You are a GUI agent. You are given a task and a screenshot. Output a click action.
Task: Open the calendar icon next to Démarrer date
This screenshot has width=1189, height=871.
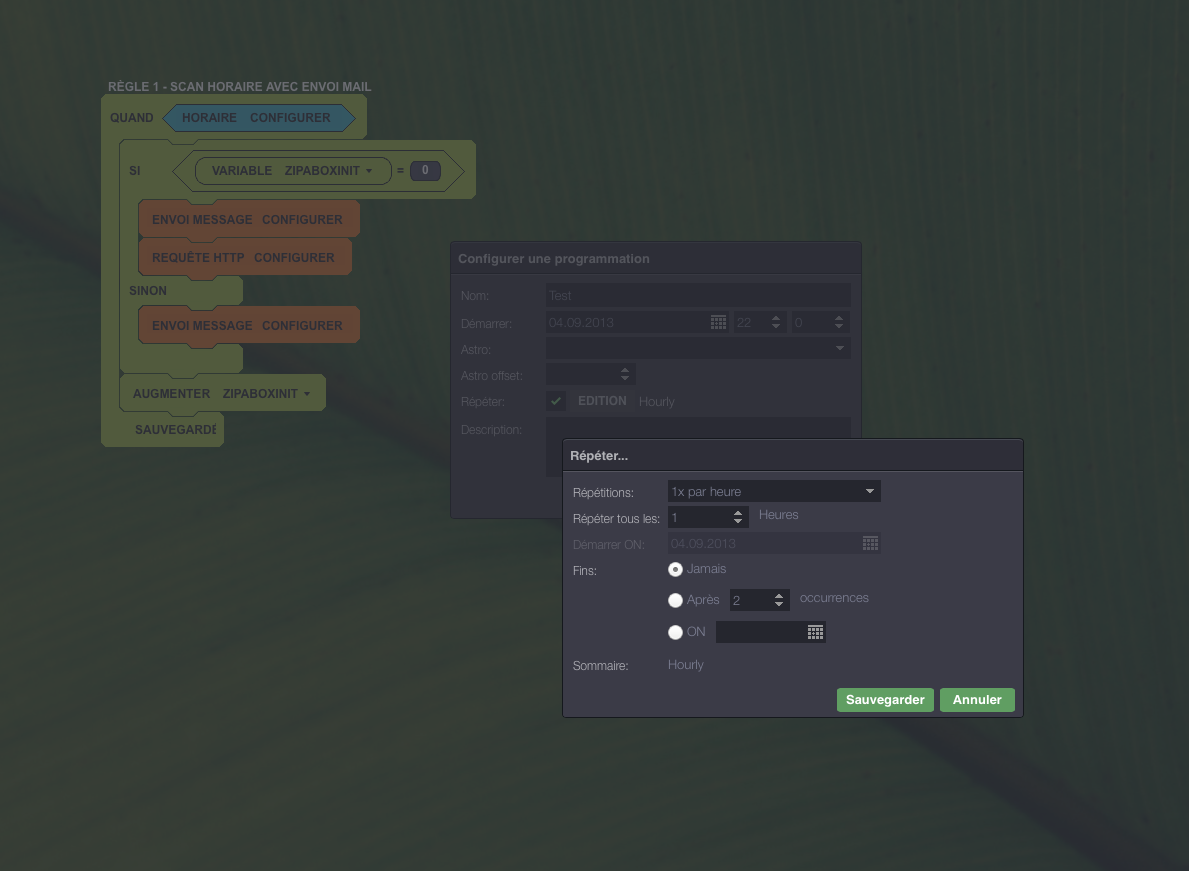tap(718, 322)
